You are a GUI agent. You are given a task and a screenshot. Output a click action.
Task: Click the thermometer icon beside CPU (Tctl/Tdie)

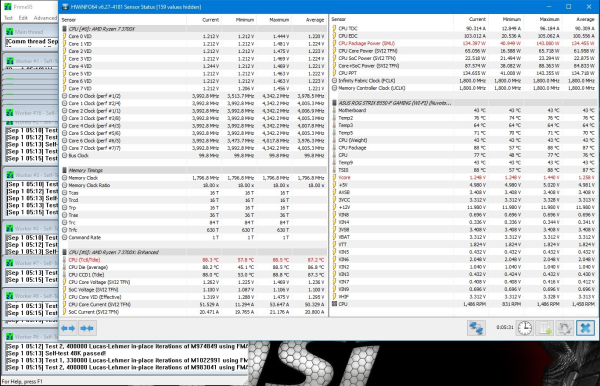(x=64, y=260)
